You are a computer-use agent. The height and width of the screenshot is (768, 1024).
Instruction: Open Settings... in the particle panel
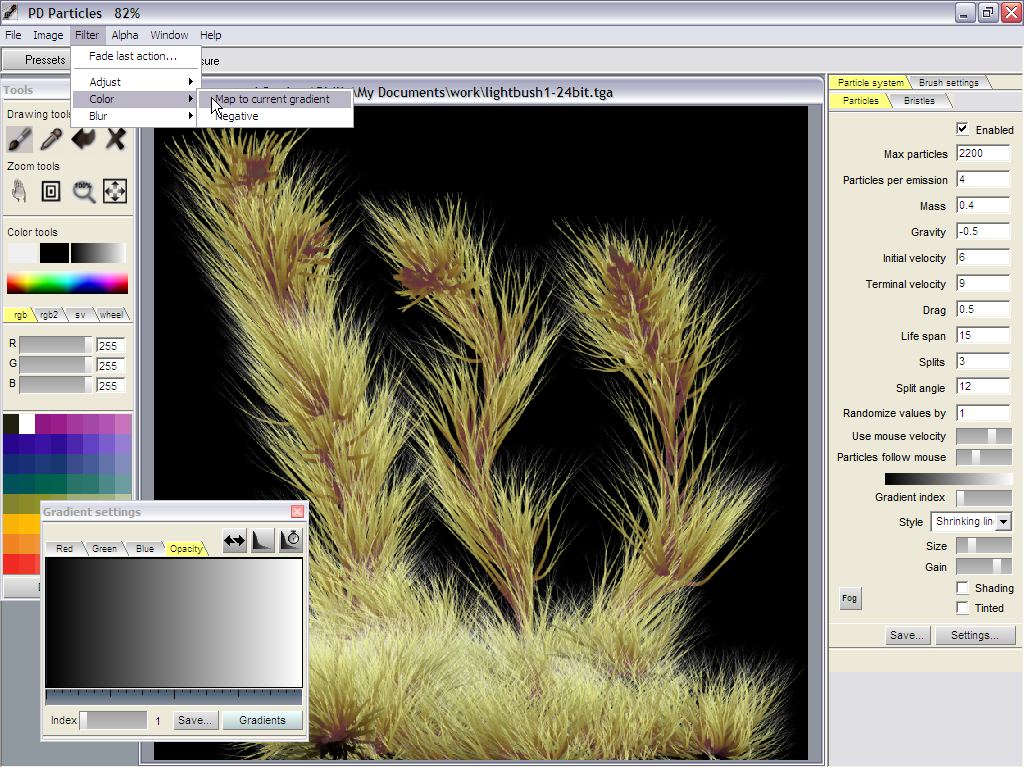[x=974, y=635]
